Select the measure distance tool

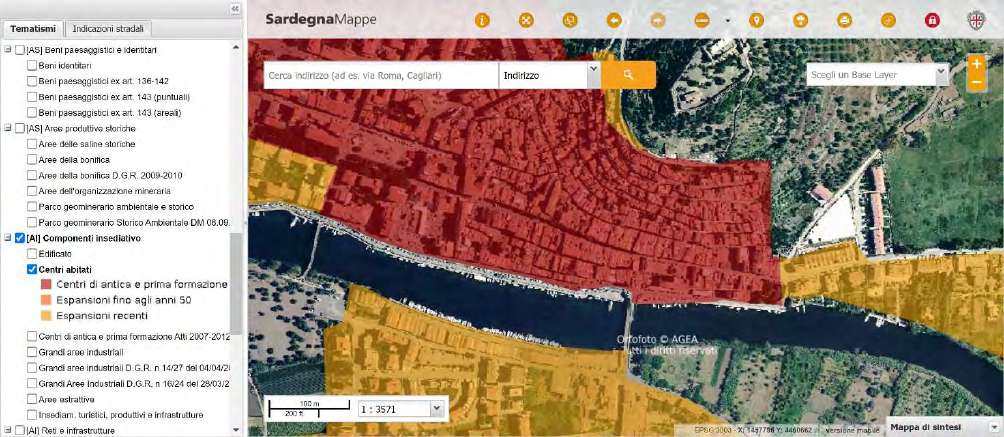[703, 20]
